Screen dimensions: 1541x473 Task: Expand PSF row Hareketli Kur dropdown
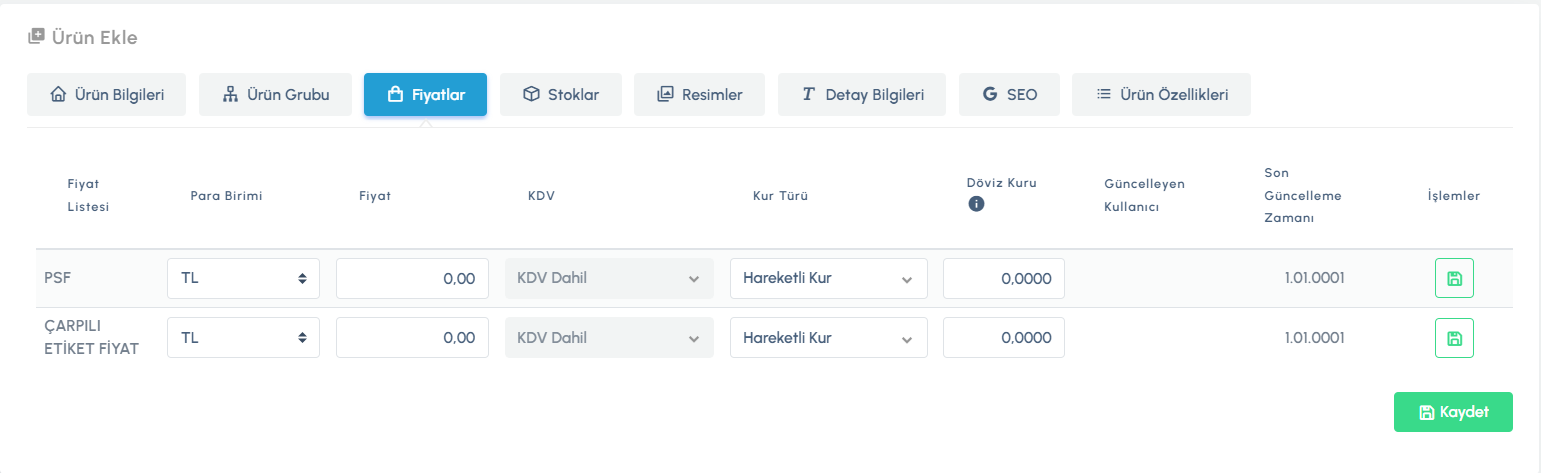828,278
